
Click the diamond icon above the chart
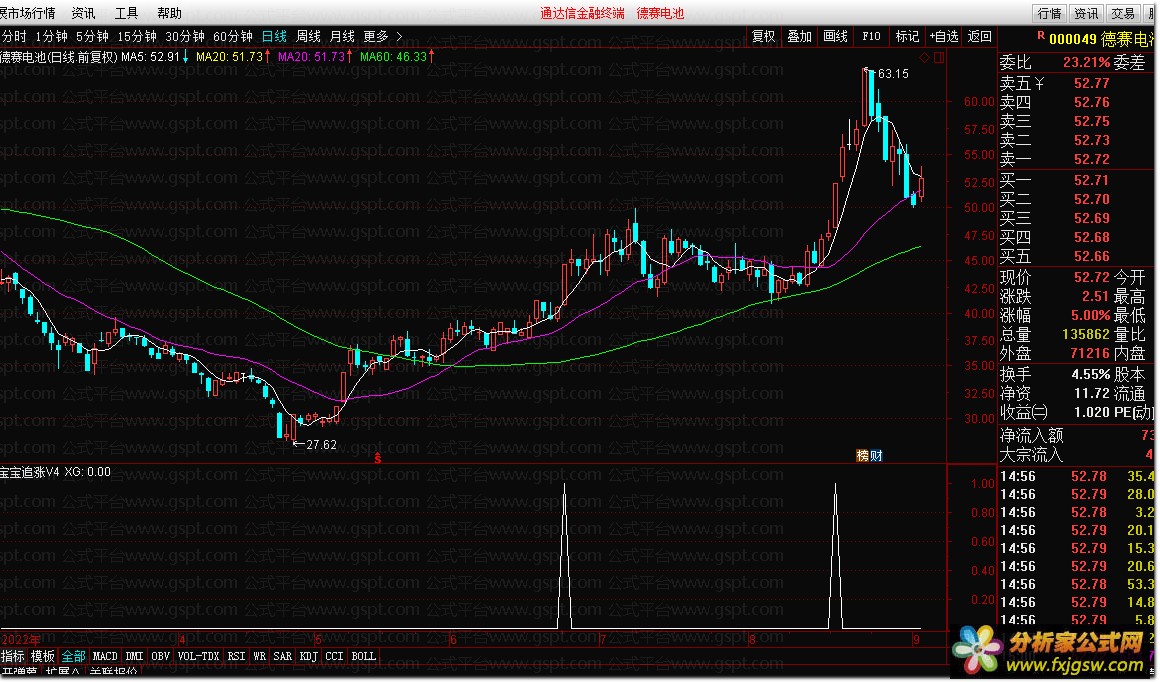tap(925, 58)
